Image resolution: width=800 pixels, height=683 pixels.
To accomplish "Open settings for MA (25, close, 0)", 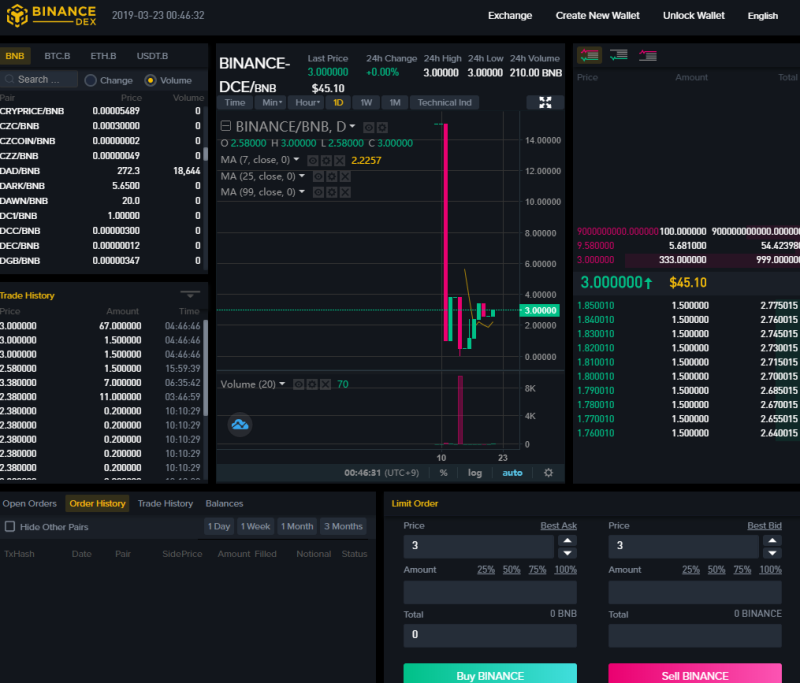I will pyautogui.click(x=332, y=176).
